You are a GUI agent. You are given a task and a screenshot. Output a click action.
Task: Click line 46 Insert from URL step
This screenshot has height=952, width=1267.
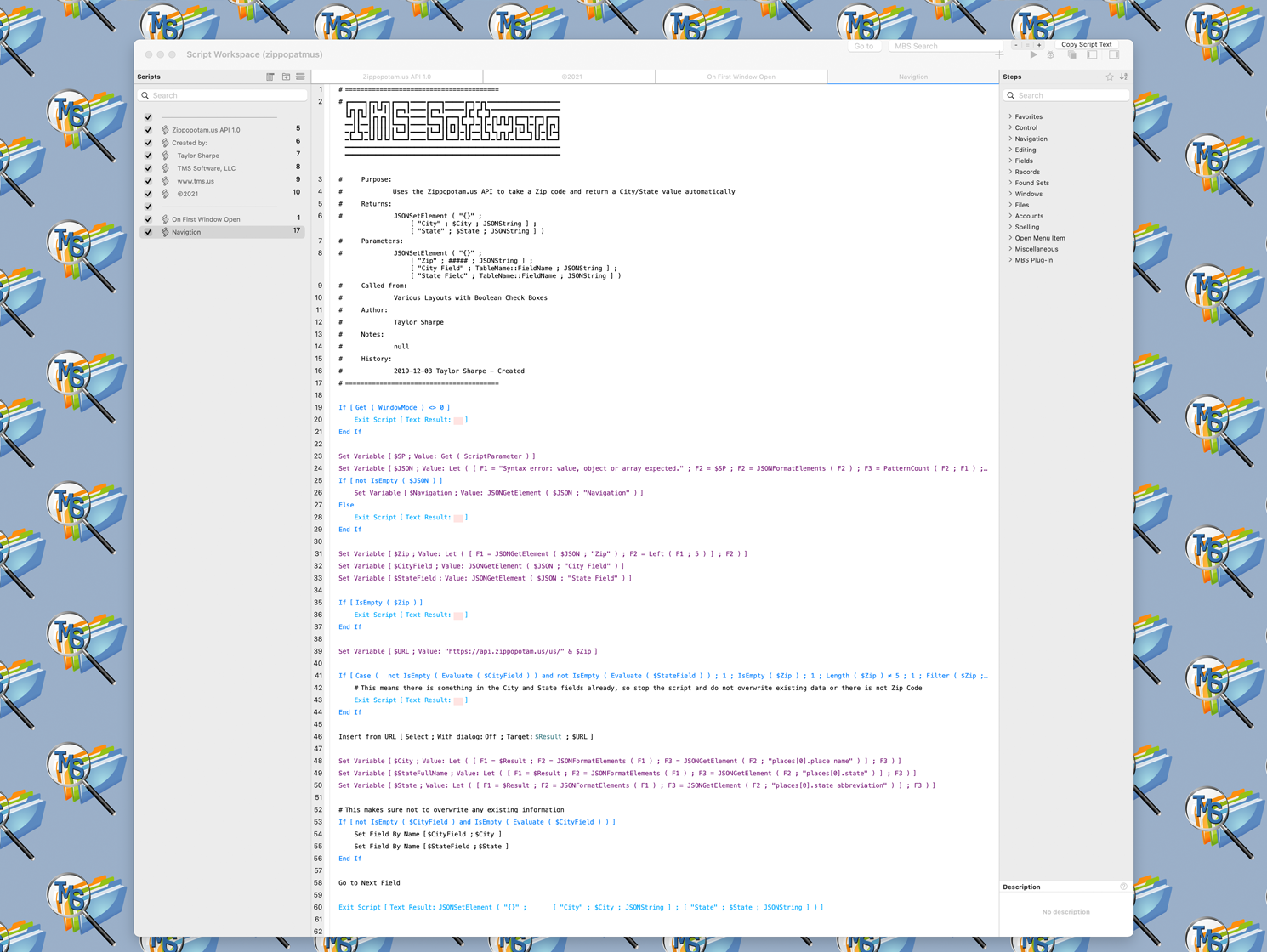466,737
